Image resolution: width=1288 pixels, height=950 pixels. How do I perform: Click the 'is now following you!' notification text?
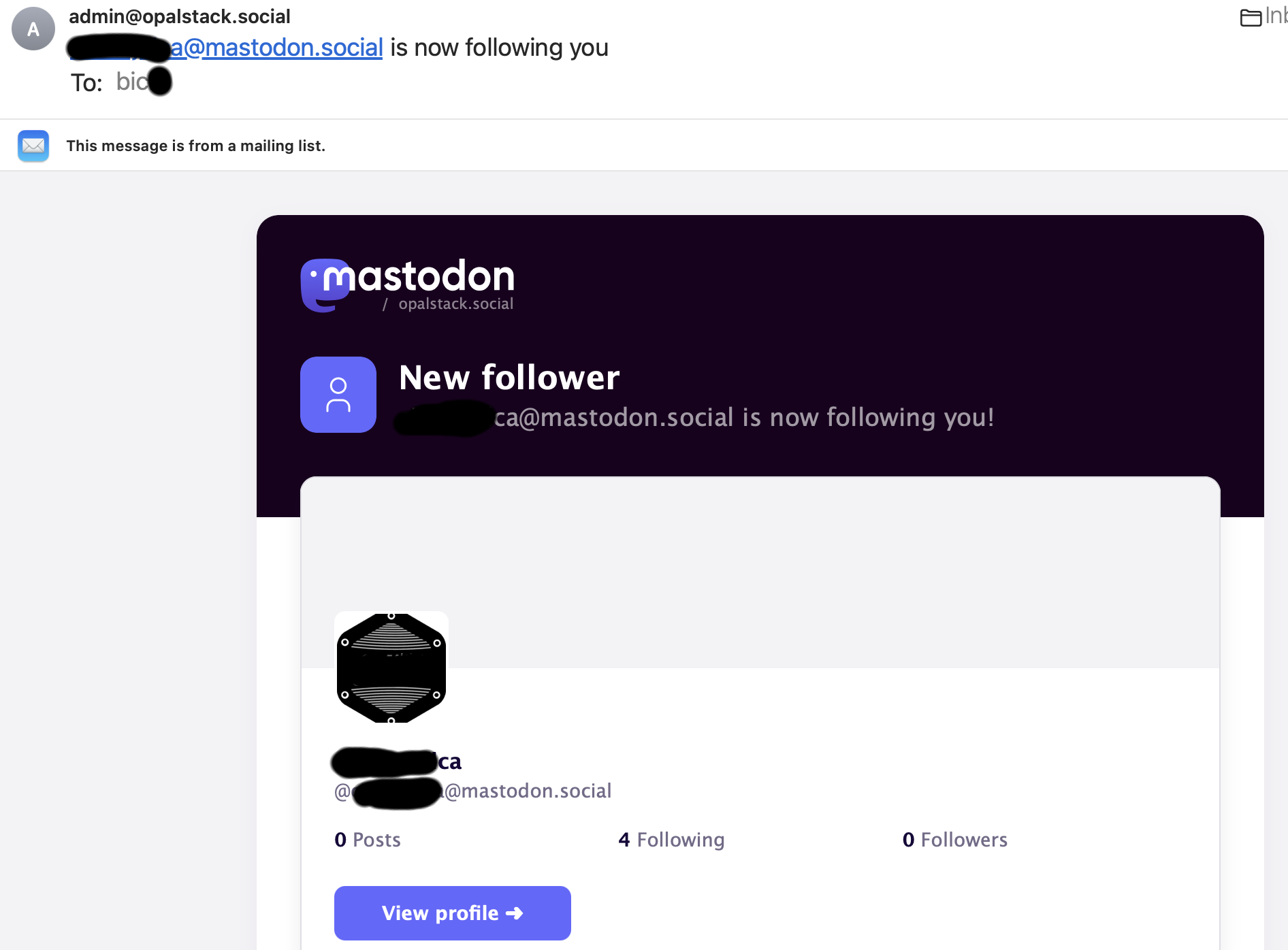[869, 417]
